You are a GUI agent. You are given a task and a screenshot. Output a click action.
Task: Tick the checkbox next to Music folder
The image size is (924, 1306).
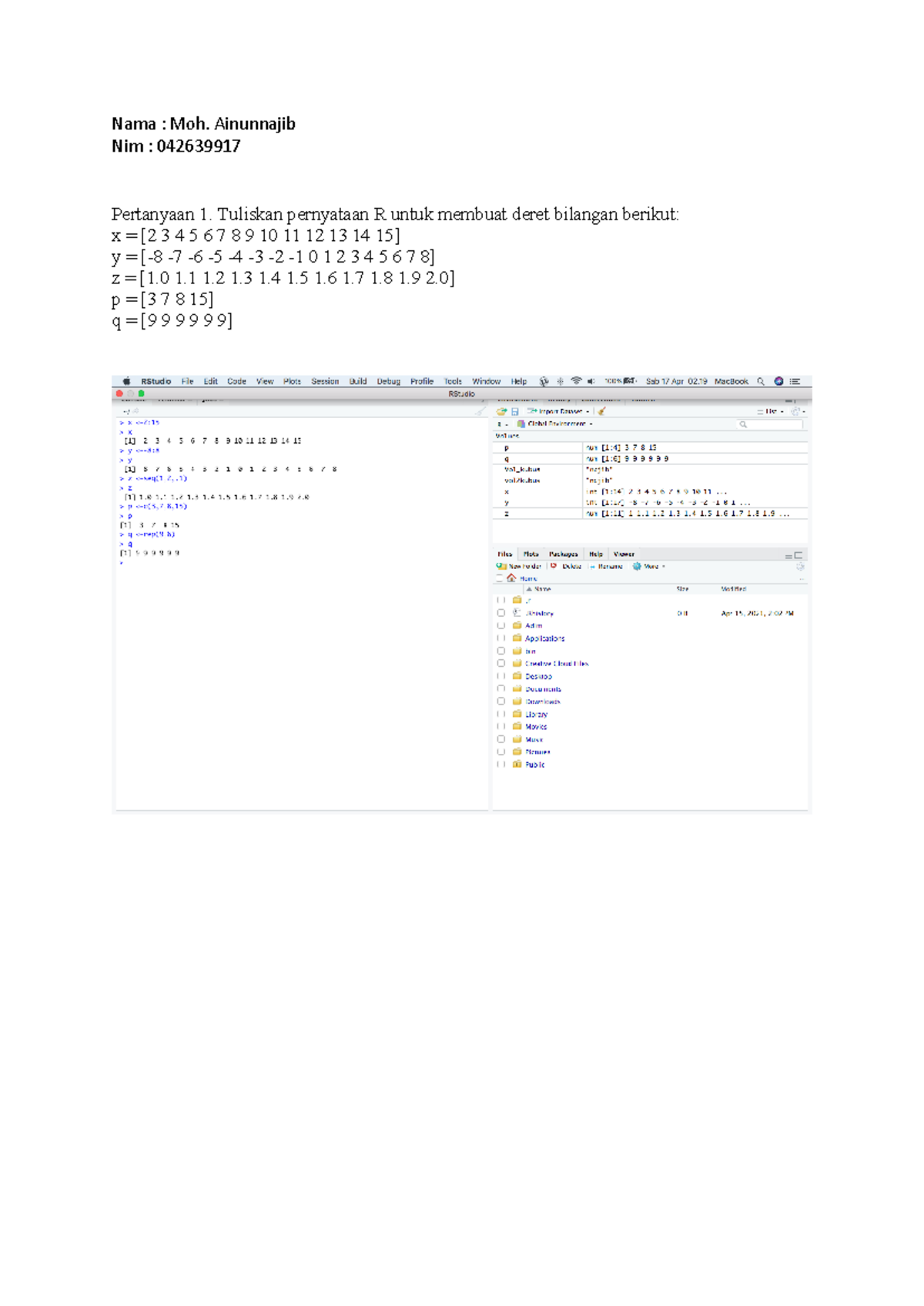pos(501,739)
